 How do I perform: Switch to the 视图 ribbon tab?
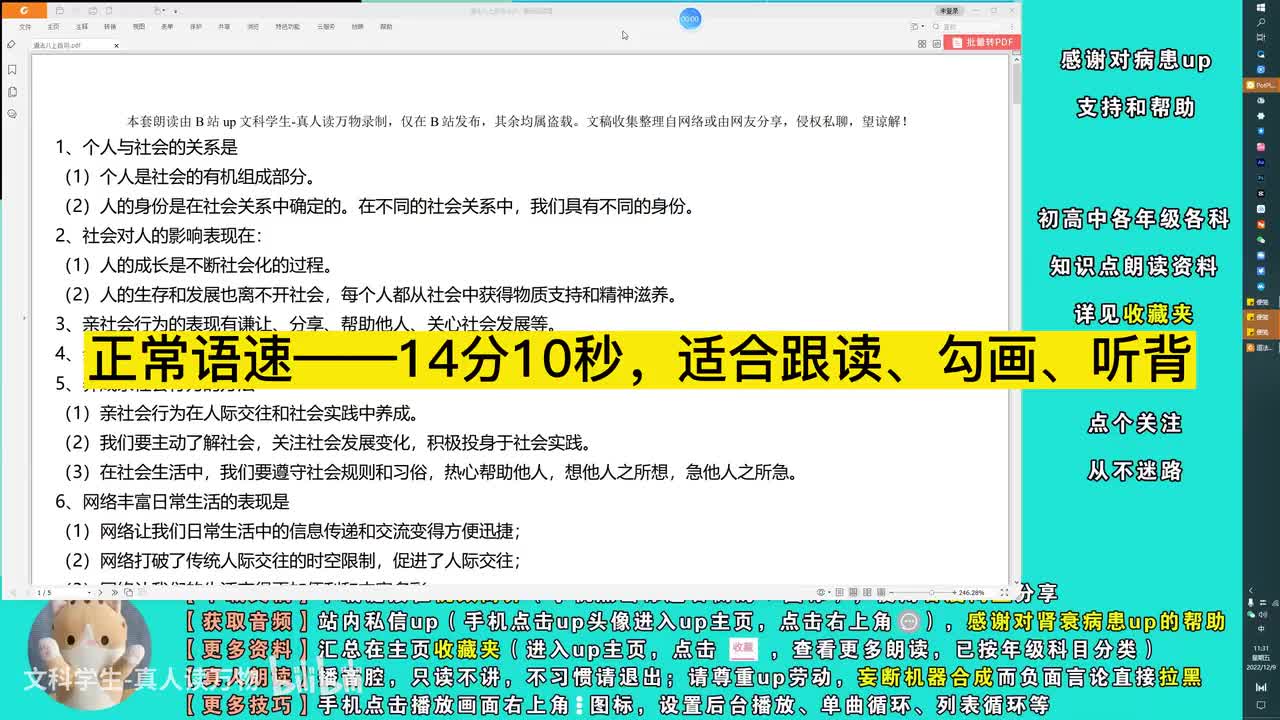point(139,27)
